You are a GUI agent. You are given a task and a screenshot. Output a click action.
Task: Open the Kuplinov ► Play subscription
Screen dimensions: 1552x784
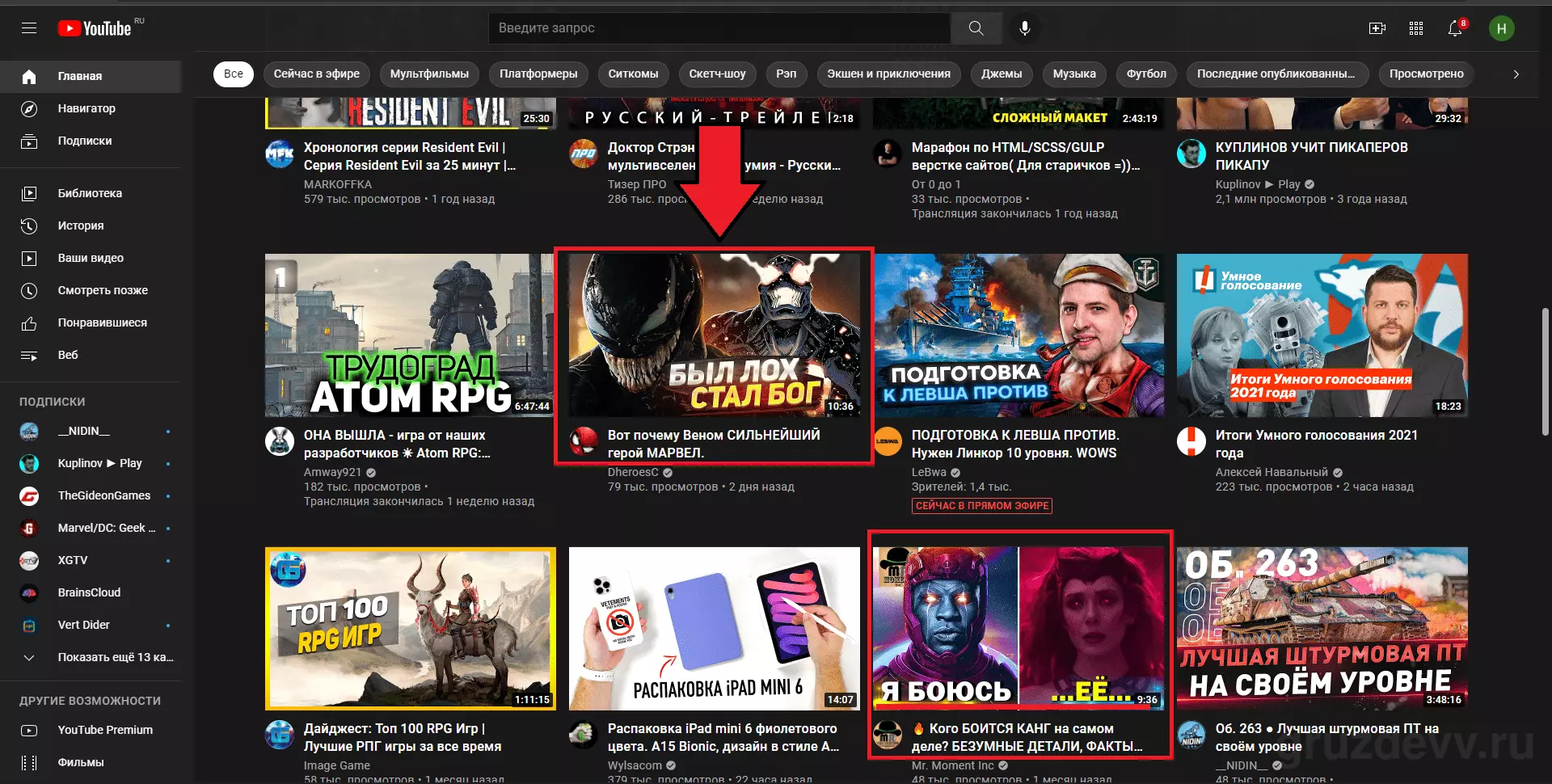click(x=91, y=463)
